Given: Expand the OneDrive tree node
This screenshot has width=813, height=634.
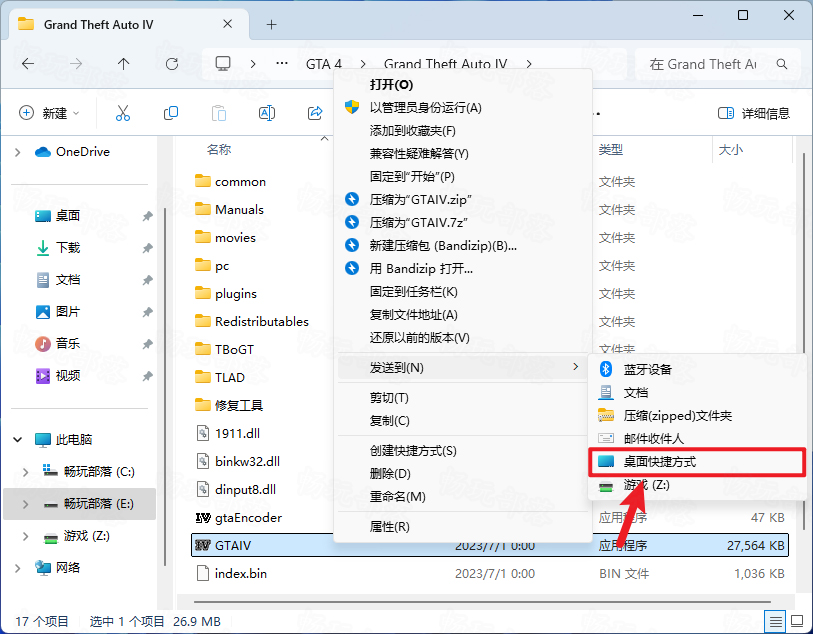Looking at the screenshot, I should (18, 152).
